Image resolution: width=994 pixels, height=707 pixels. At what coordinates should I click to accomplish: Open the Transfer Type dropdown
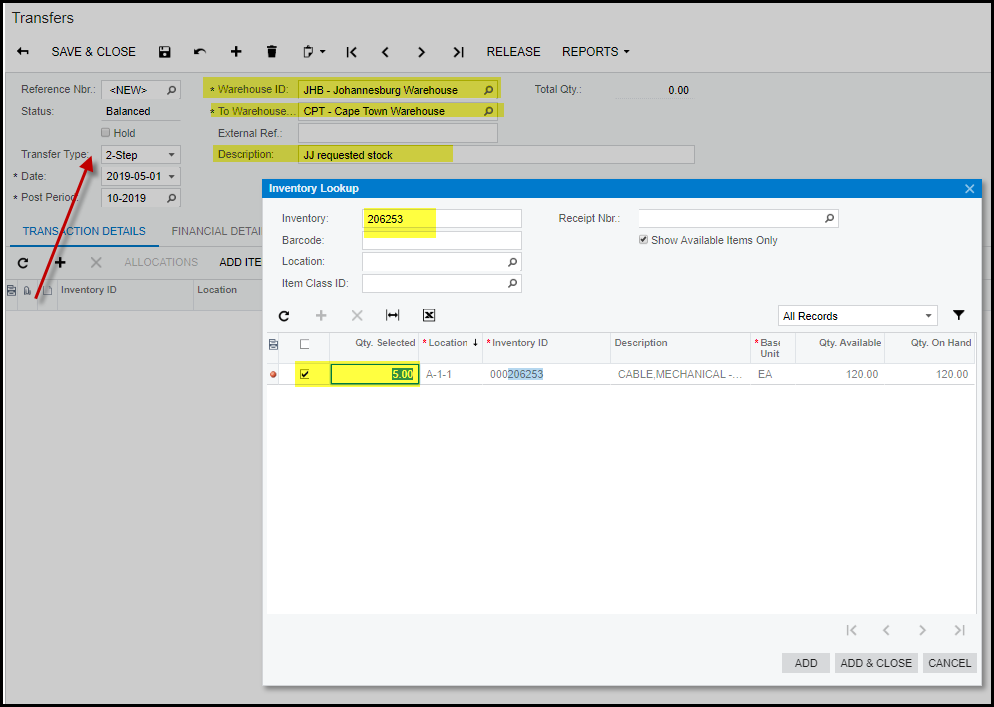[172, 155]
